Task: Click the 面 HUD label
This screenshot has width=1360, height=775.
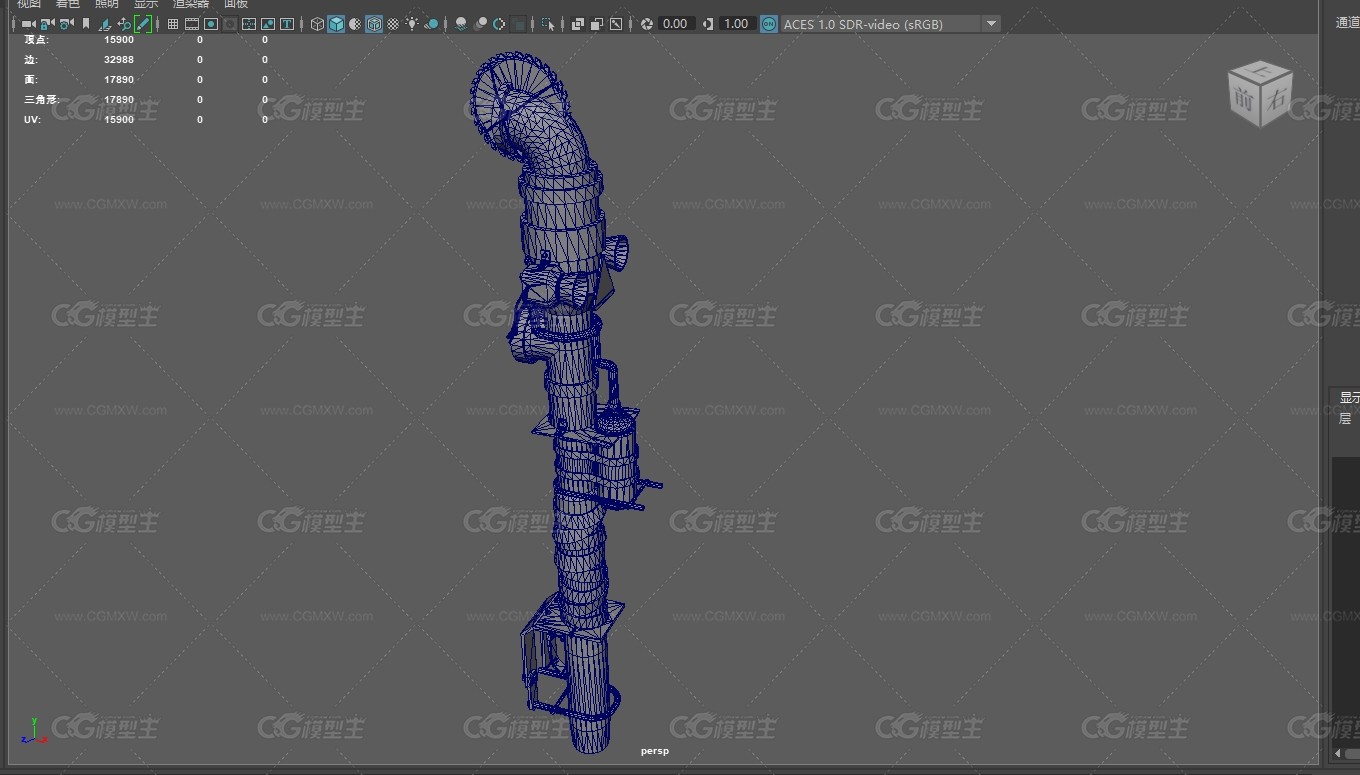Action: coord(30,80)
